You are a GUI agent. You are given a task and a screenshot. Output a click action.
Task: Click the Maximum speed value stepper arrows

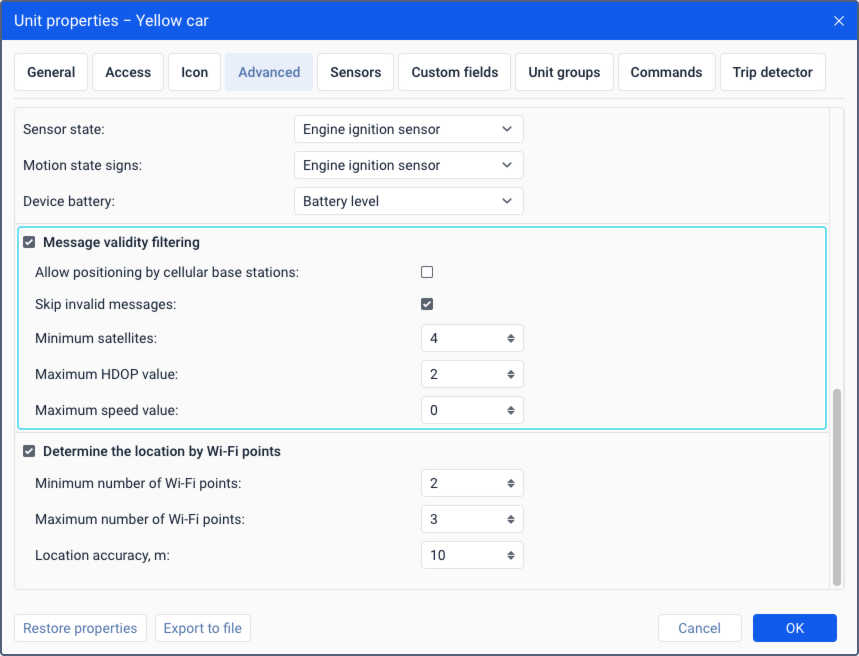pos(511,410)
